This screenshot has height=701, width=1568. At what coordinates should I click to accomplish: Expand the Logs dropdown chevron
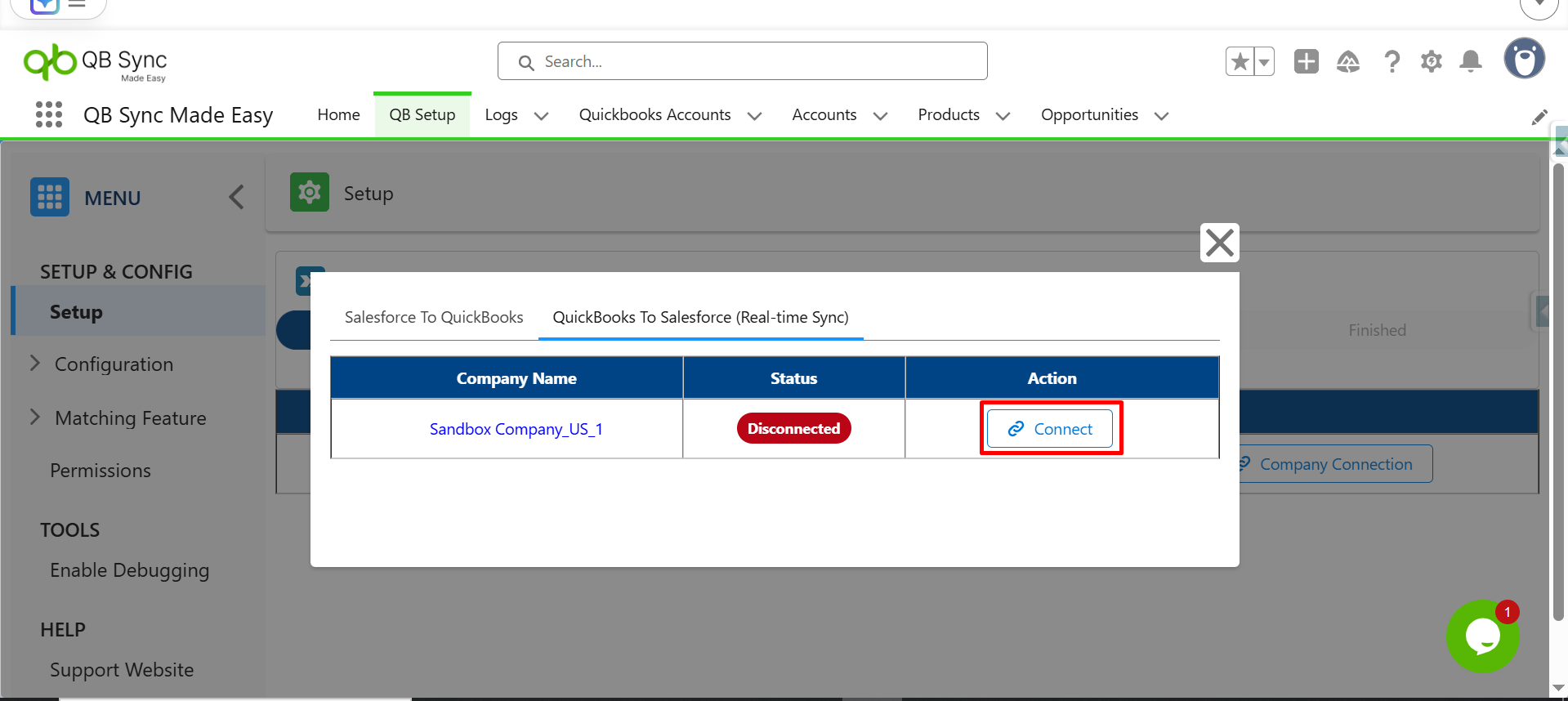click(x=541, y=116)
